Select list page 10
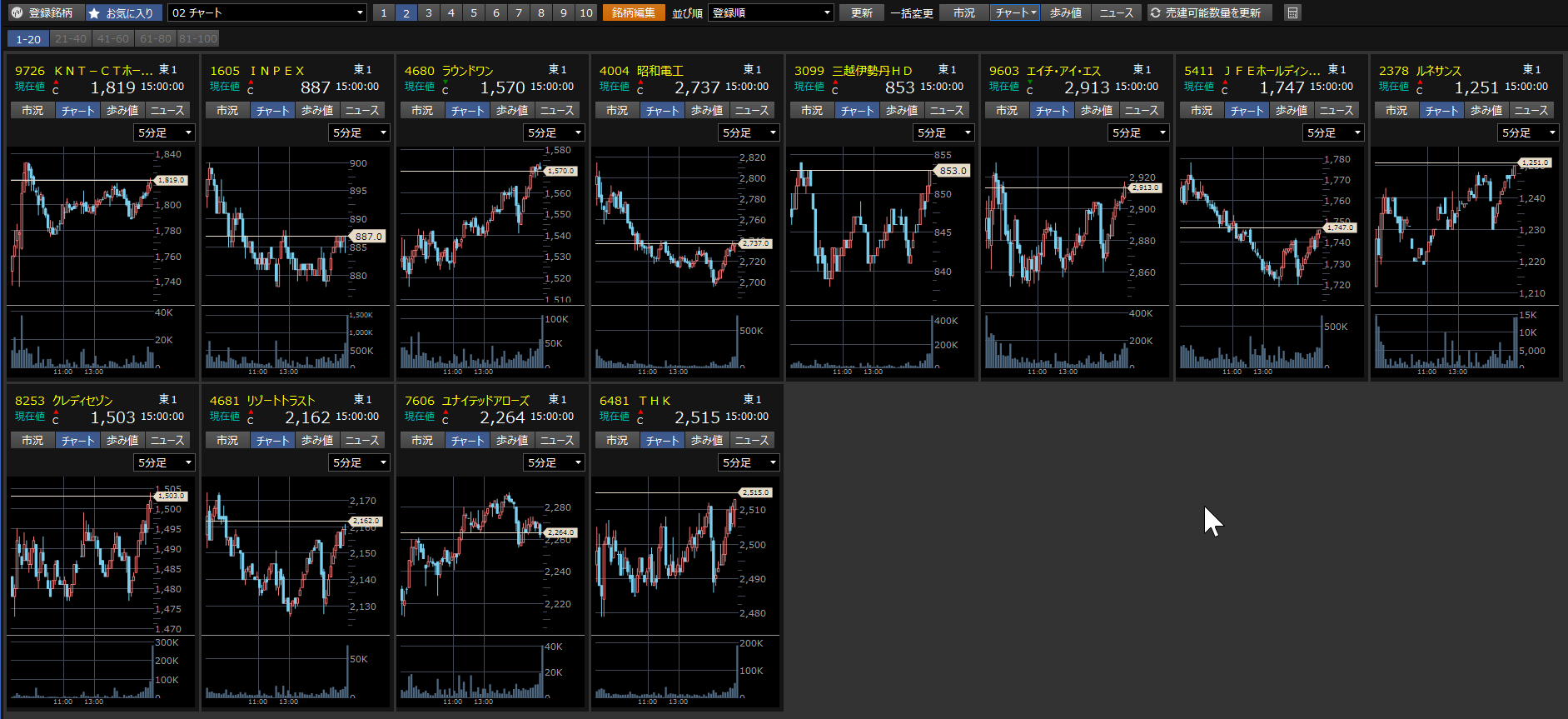This screenshot has width=1568, height=719. tap(586, 12)
